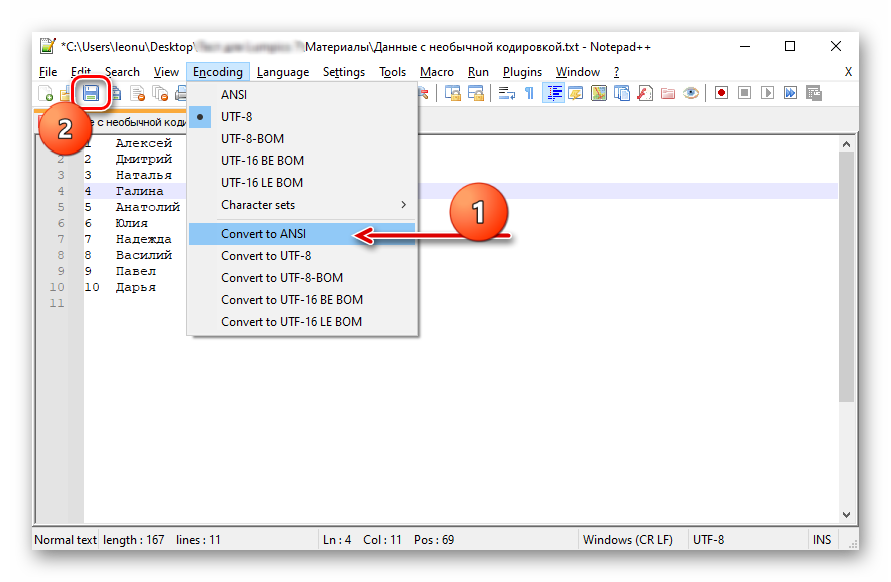
Task: Select ANSI encoding in the menu
Action: point(303,94)
